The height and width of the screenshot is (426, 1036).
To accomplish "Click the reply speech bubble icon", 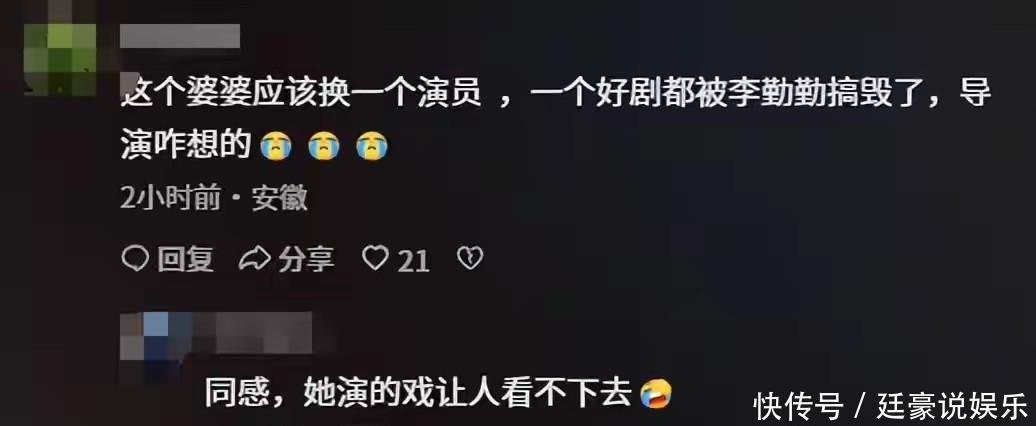I will coord(135,259).
